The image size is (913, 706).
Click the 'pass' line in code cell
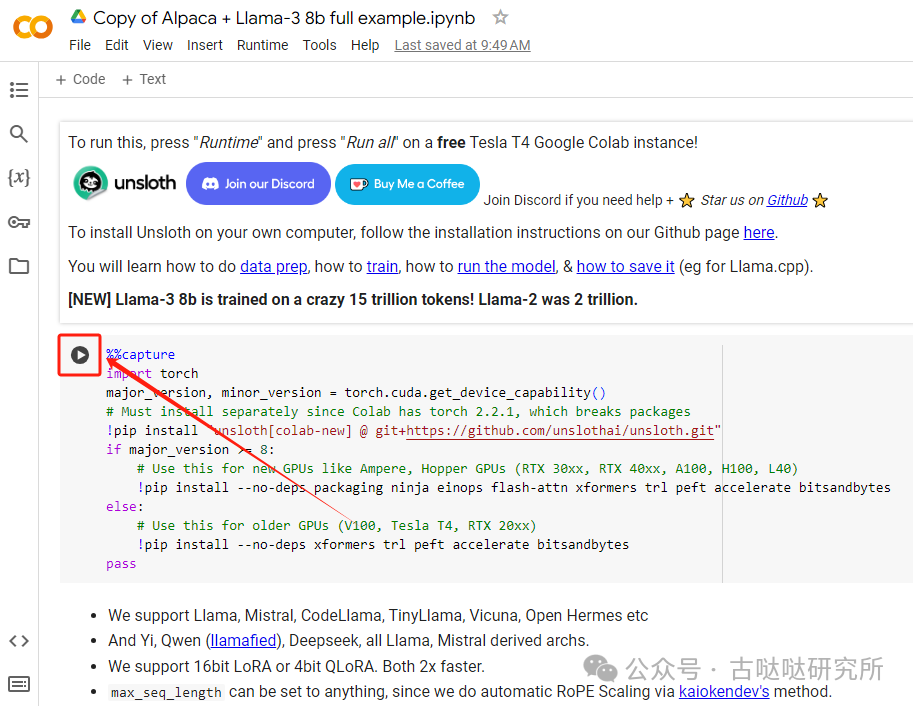121,564
